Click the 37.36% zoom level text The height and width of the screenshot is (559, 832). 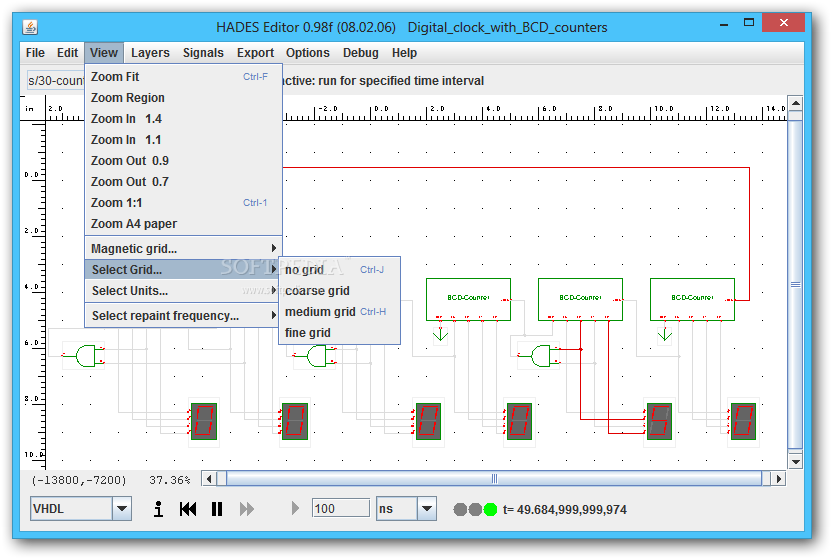tap(169, 480)
